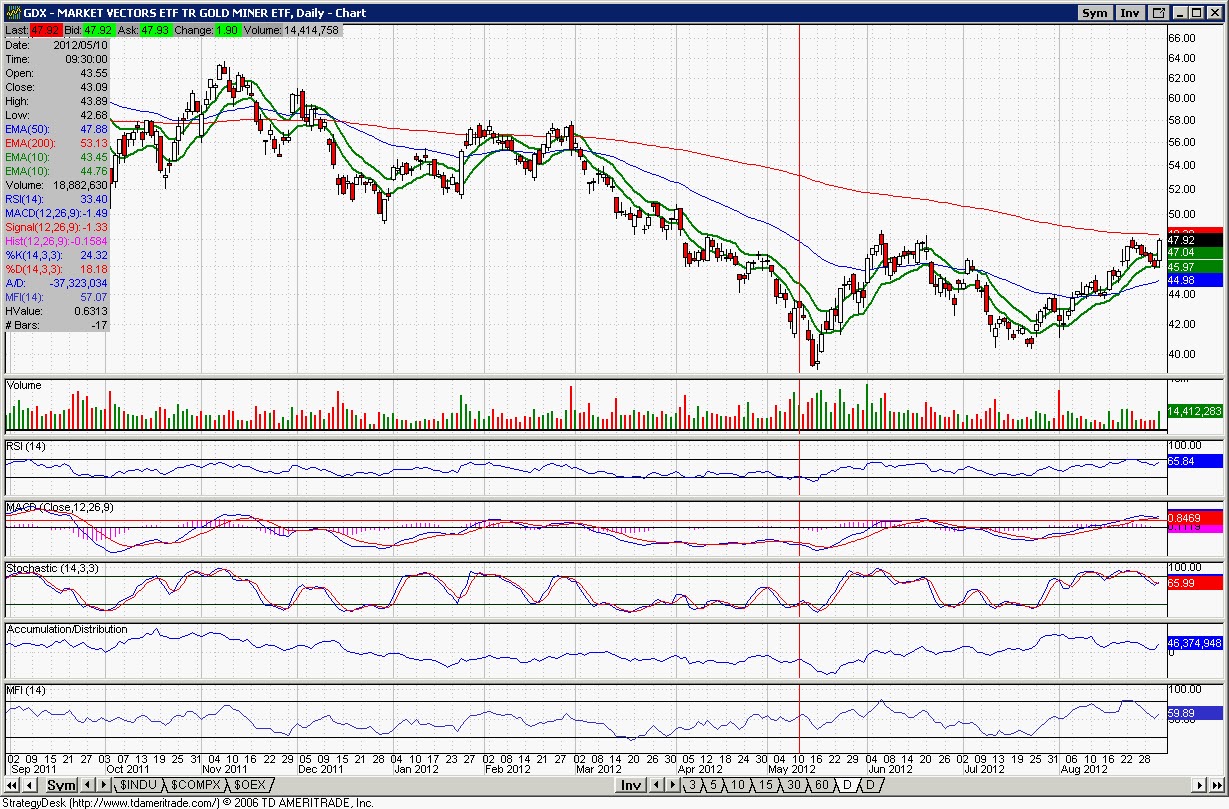This screenshot has height=809, width=1229.
Task: Click the 'Volume' panel title
Action: click(25, 384)
